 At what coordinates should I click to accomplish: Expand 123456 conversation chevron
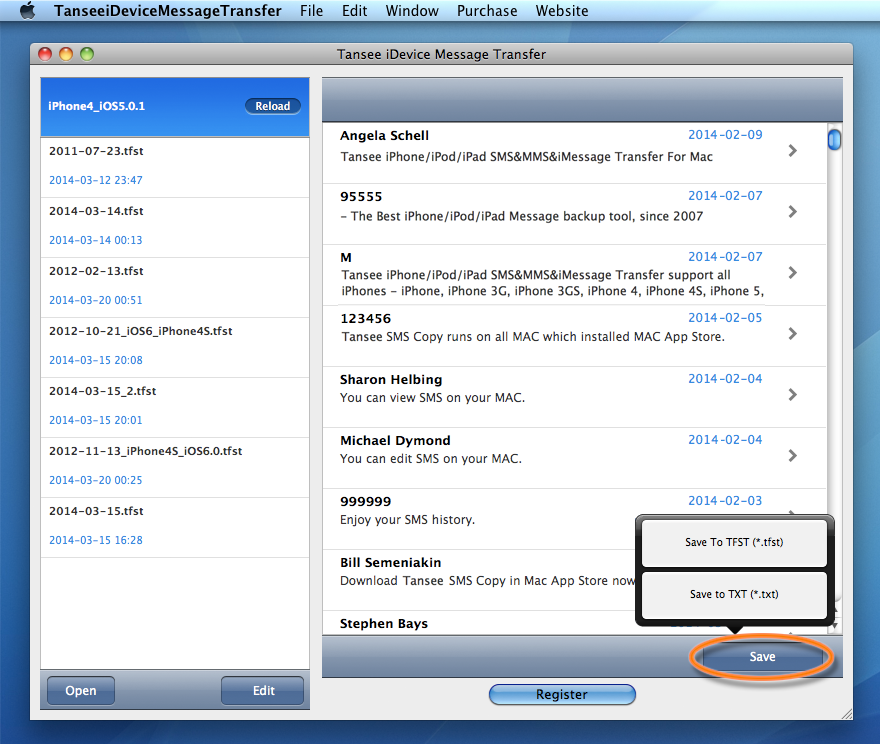tap(792, 334)
